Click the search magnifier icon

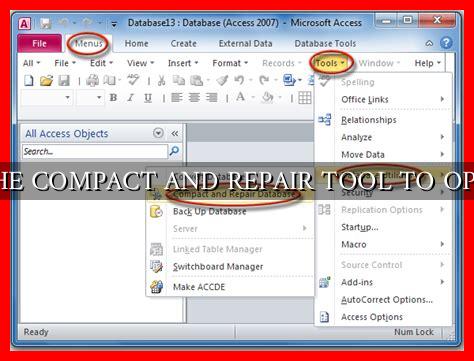pos(174,151)
